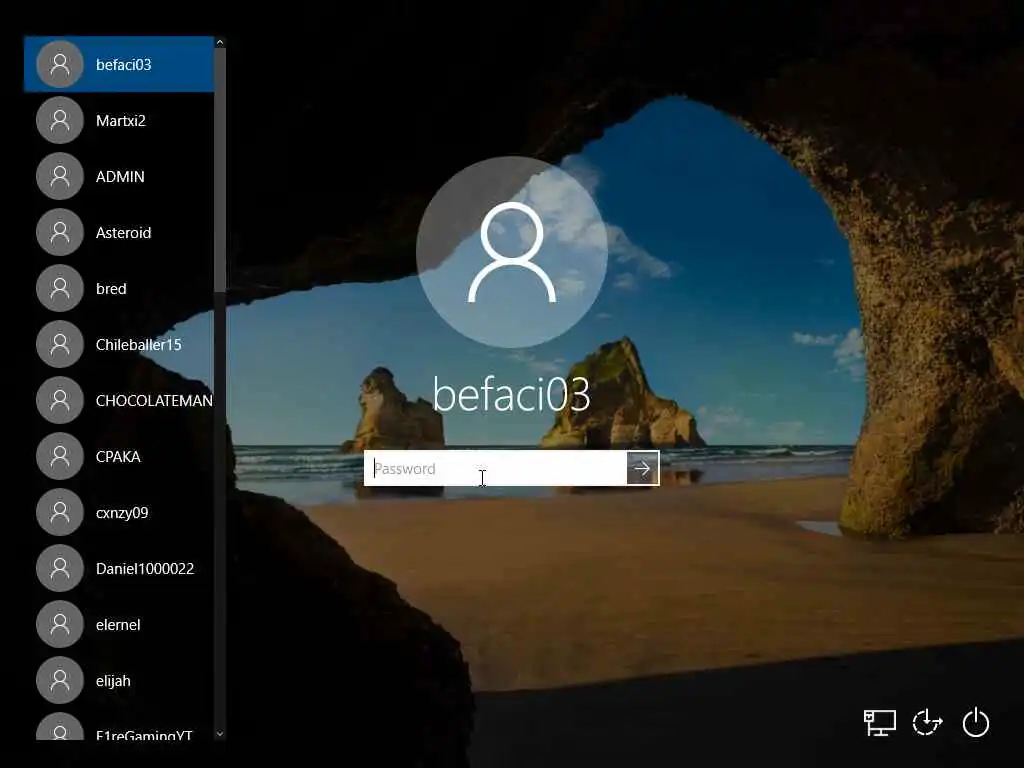Screen dimensions: 1024x768
Task: Click the large befaci03 username heading
Action: tap(511, 394)
